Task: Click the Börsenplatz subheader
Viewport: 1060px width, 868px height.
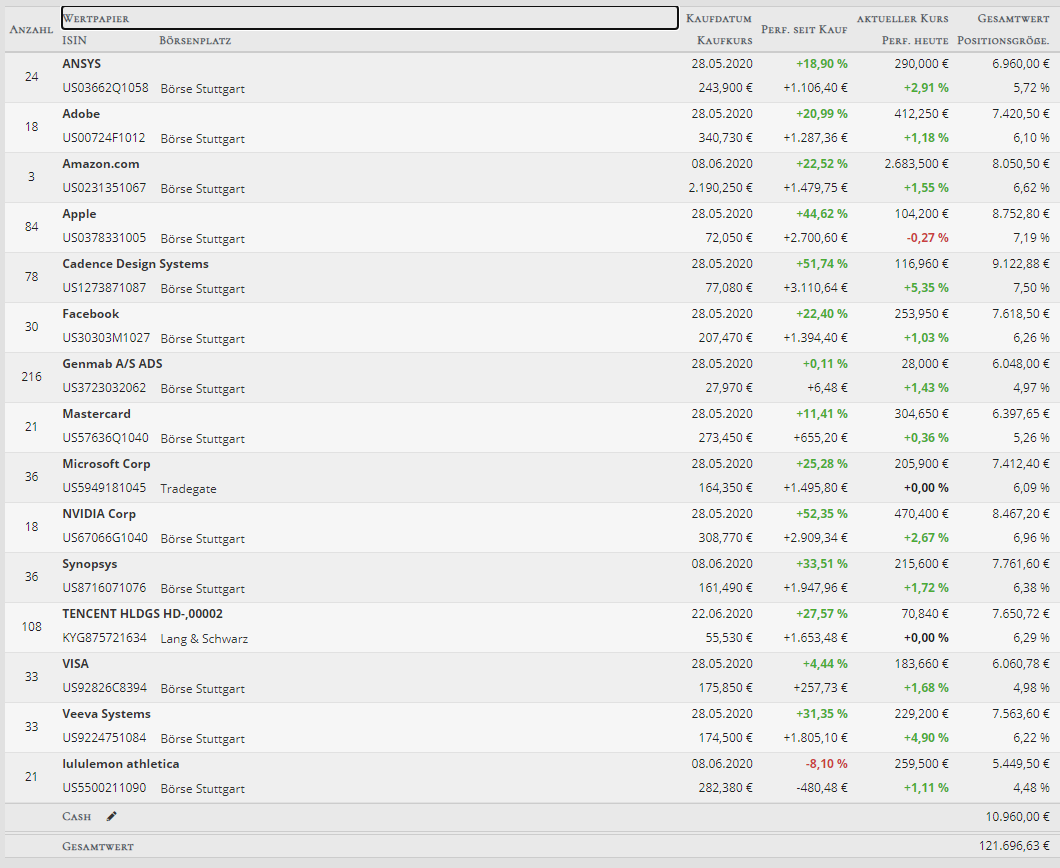Action: tap(195, 41)
